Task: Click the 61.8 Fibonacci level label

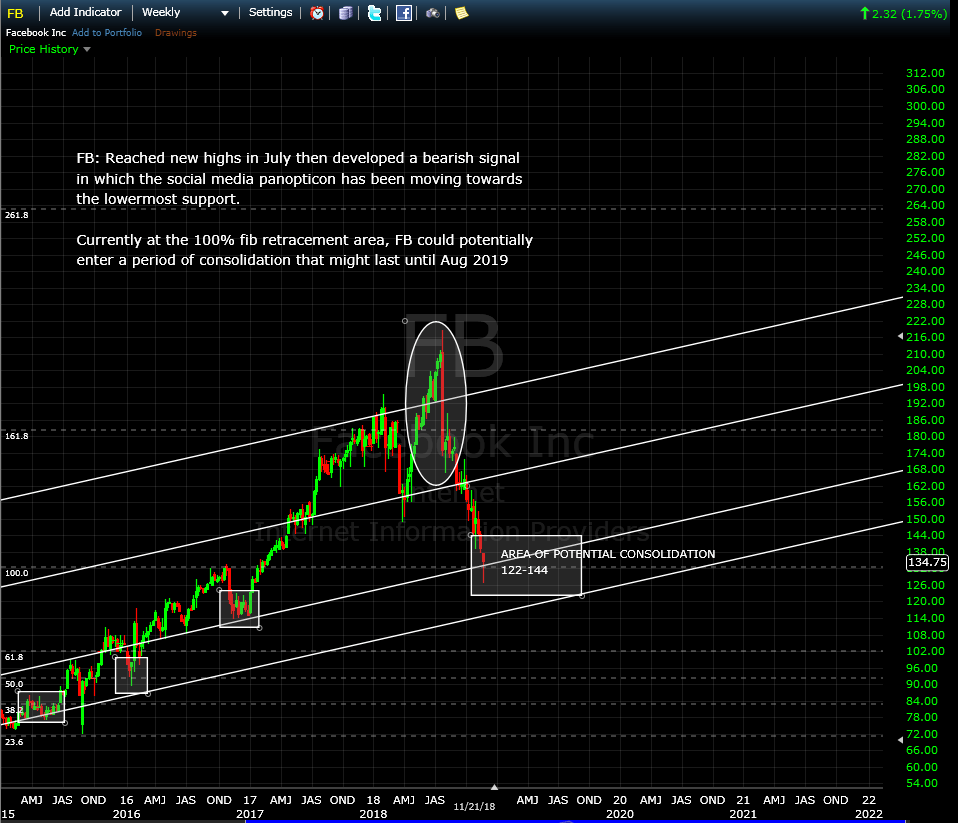Action: coord(14,657)
